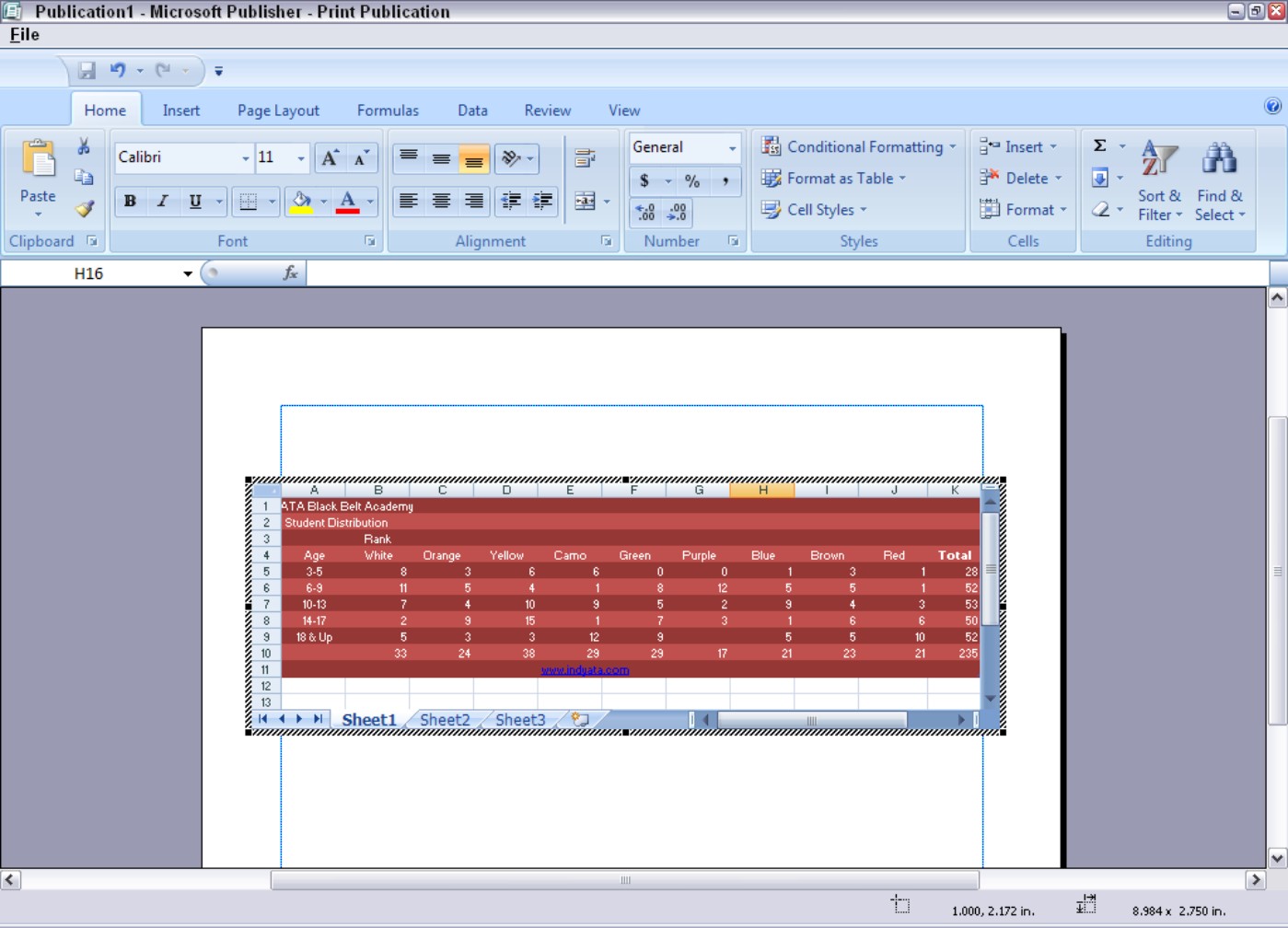Click Merge and Center icon
This screenshot has width=1288, height=928.
tap(585, 201)
